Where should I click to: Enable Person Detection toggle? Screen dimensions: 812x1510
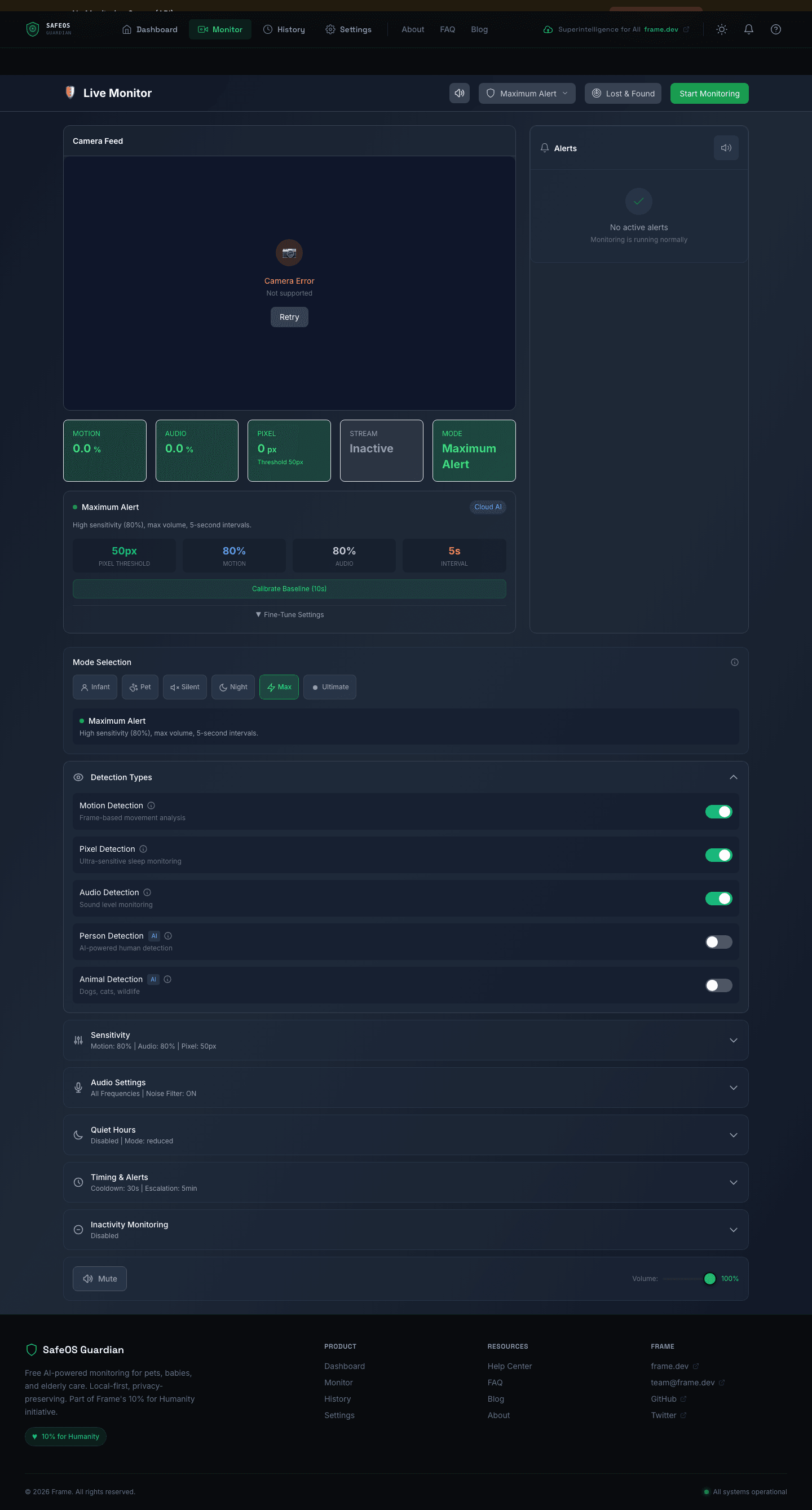[x=718, y=941]
